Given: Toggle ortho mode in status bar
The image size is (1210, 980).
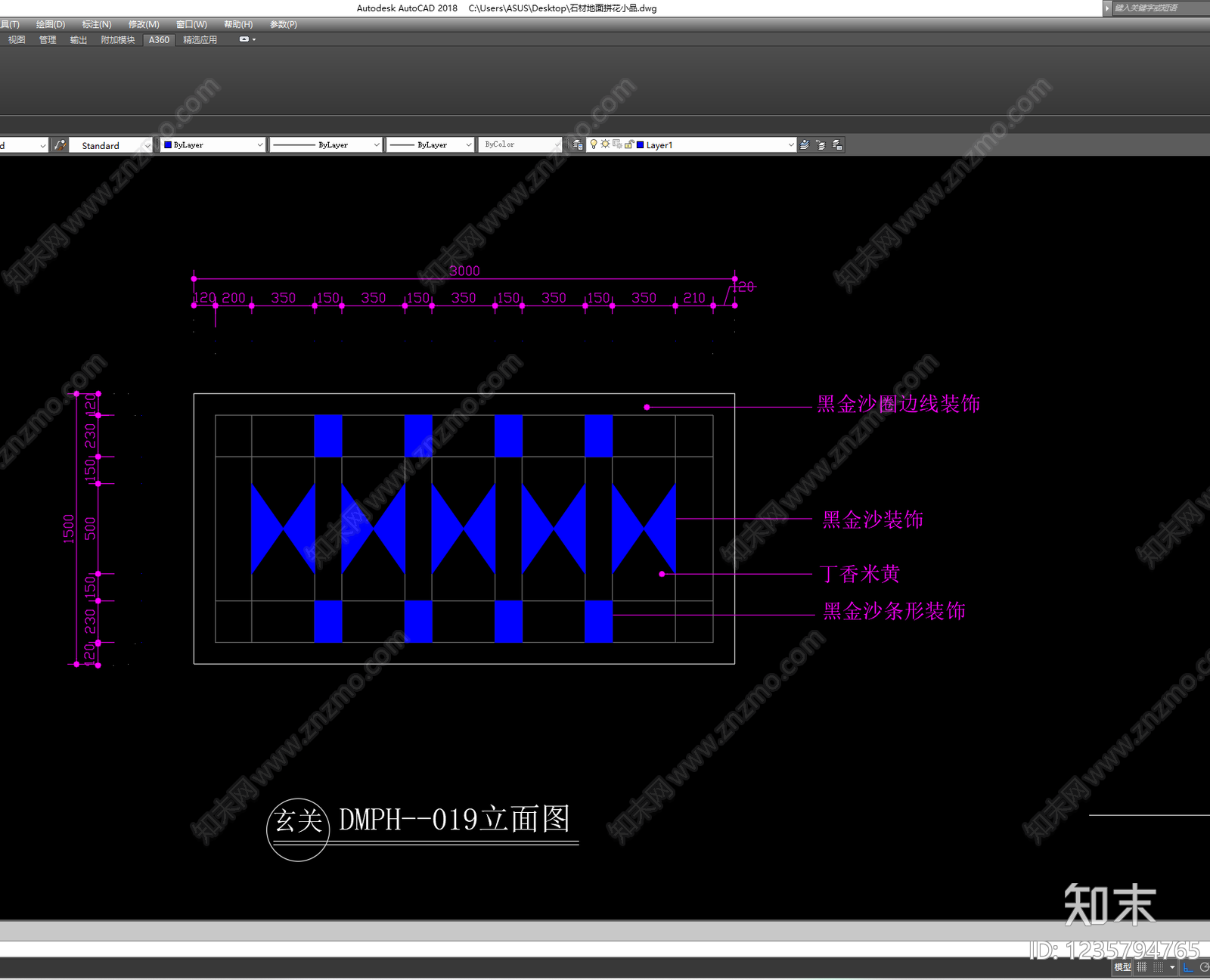Looking at the screenshot, I should [x=1188, y=967].
